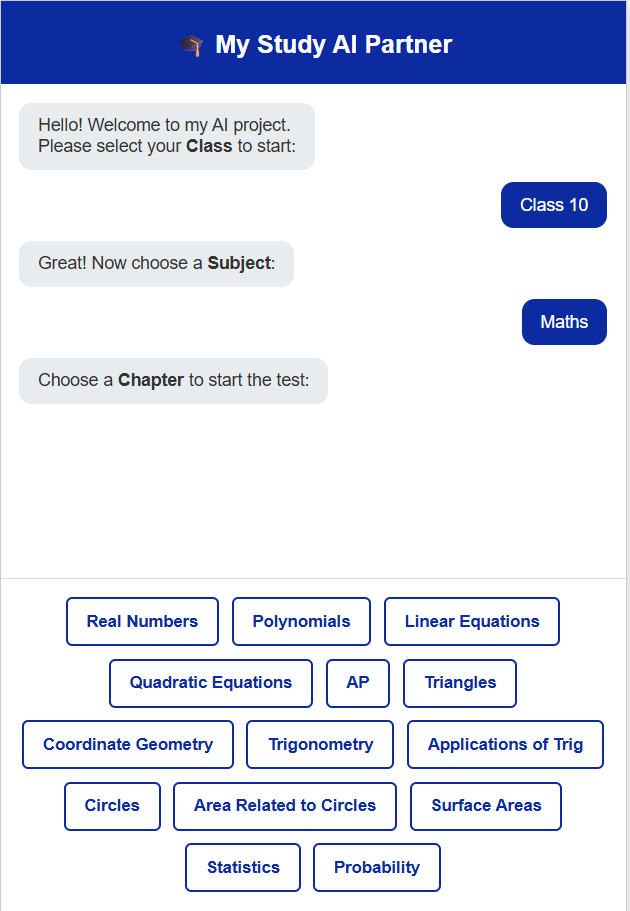Start the Statistics chapter test

click(243, 868)
